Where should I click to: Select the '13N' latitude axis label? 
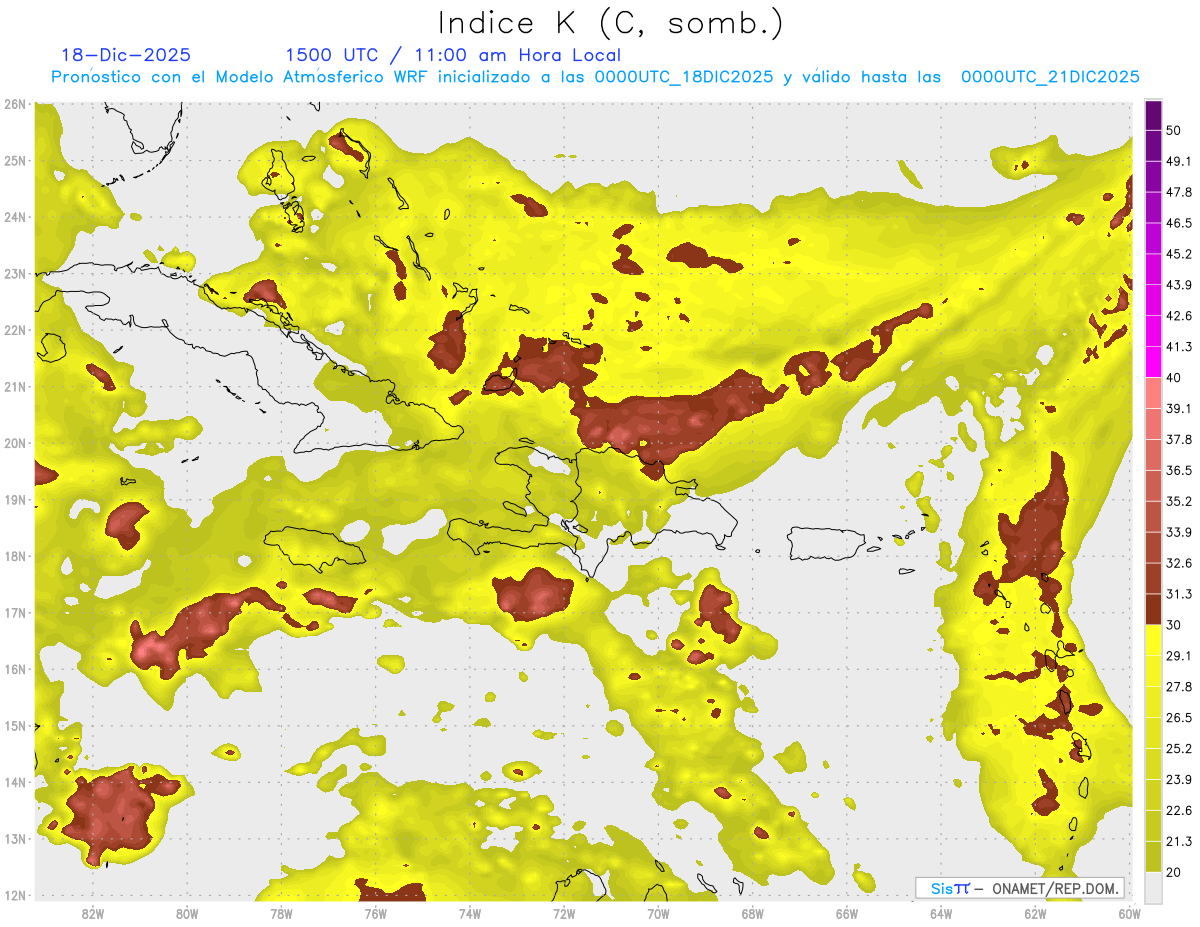point(14,838)
